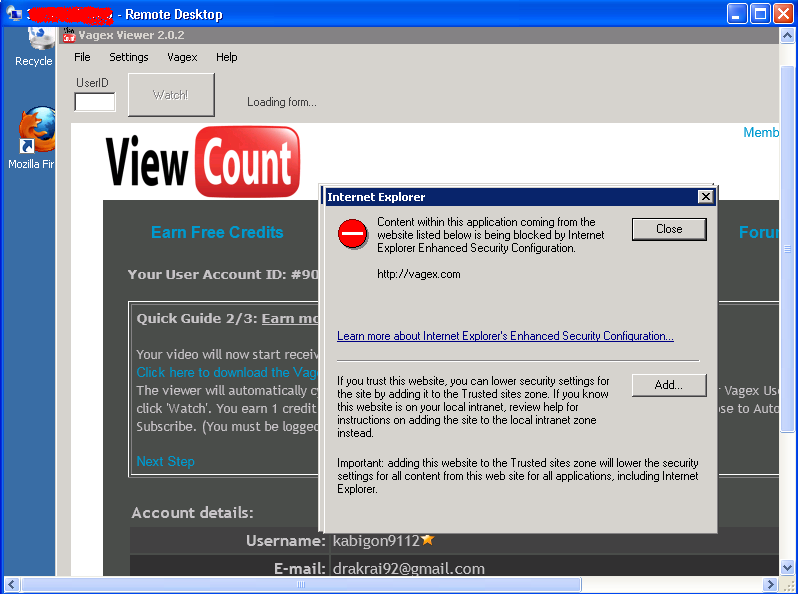Click the star beside username kabigon9112
Image resolution: width=798 pixels, height=594 pixels.
[x=428, y=539]
